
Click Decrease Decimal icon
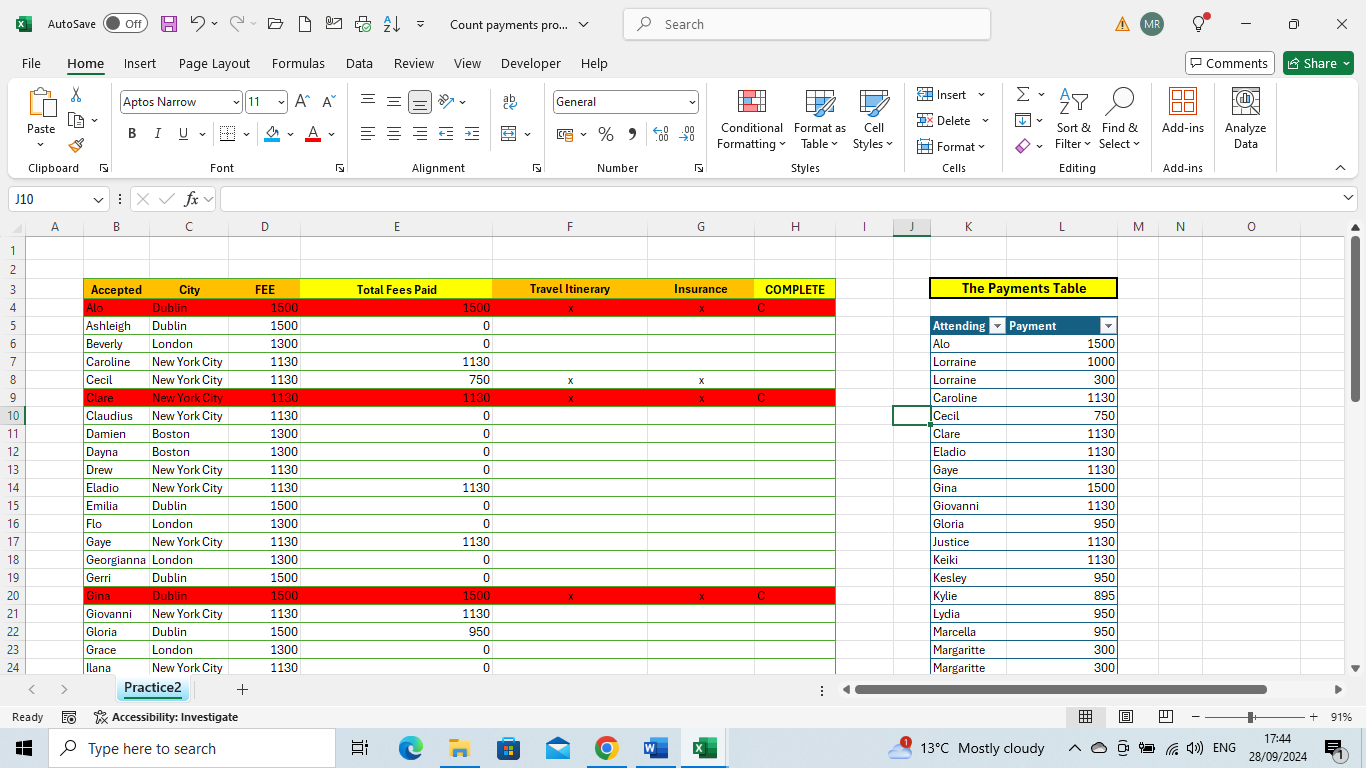coord(687,133)
